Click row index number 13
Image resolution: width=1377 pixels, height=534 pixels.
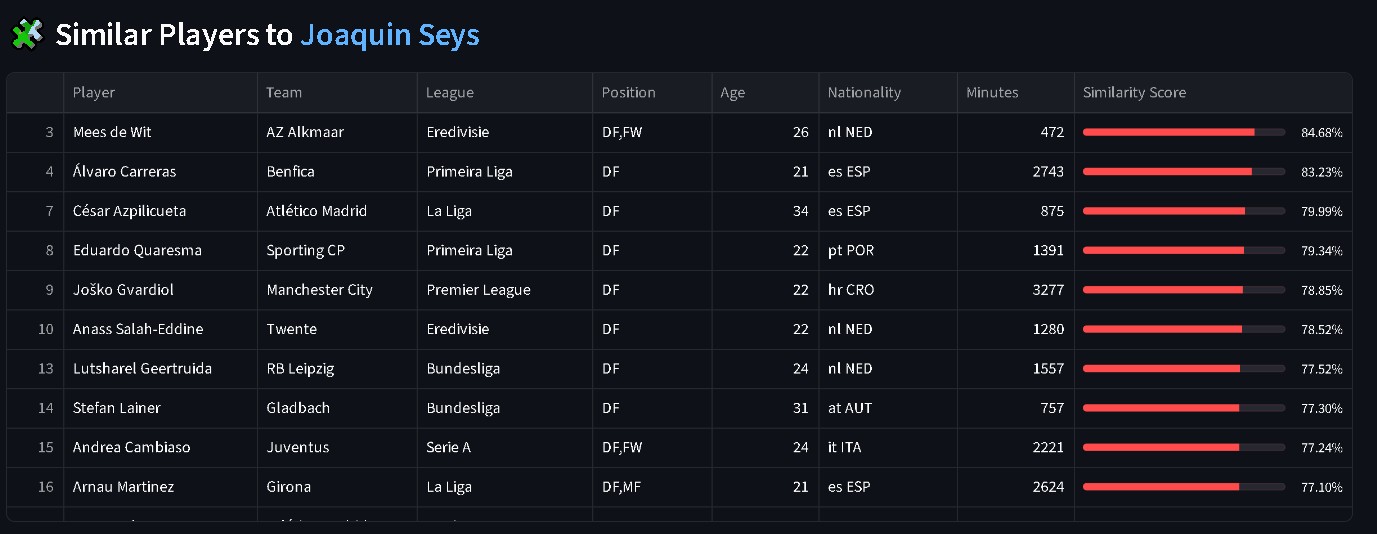point(46,368)
